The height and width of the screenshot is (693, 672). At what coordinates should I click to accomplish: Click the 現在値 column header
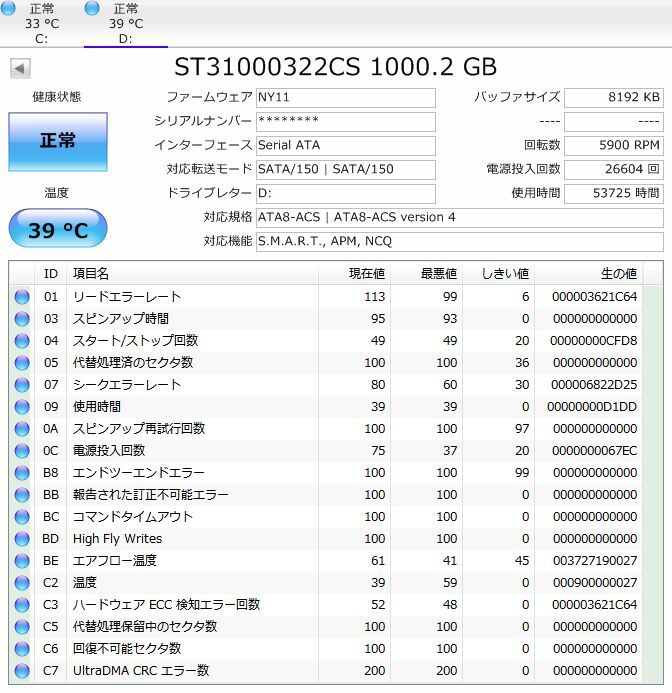(x=355, y=274)
